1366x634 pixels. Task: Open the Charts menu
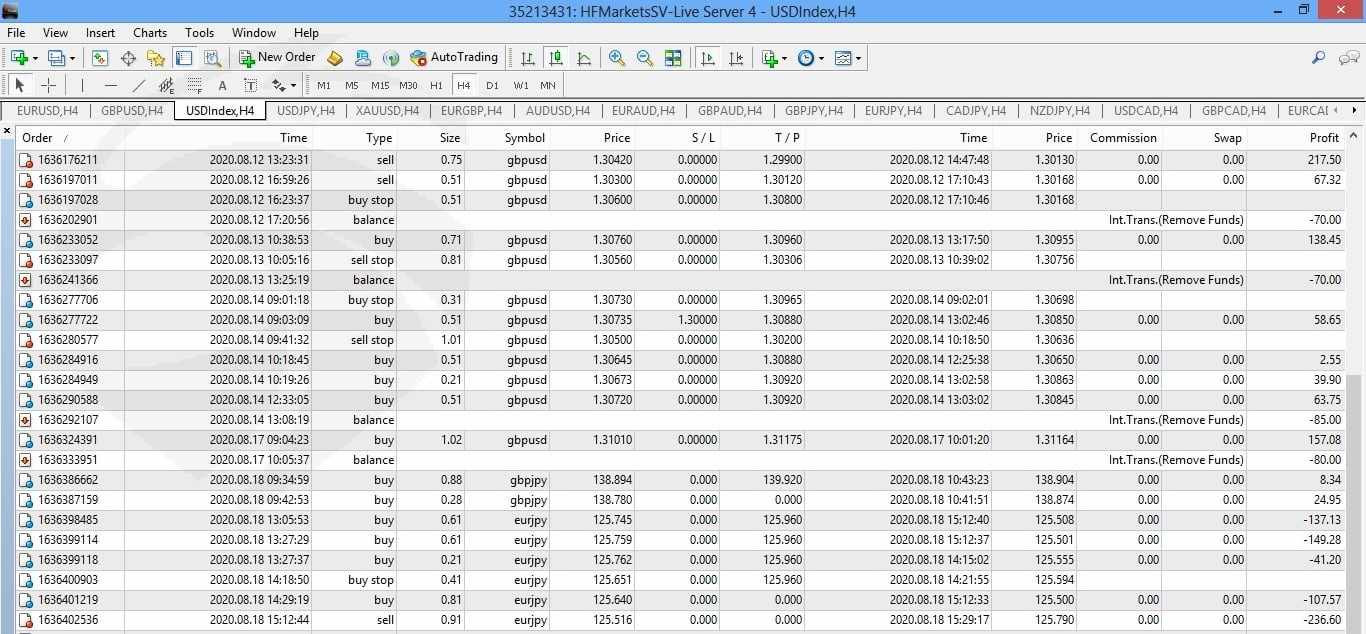pos(150,33)
